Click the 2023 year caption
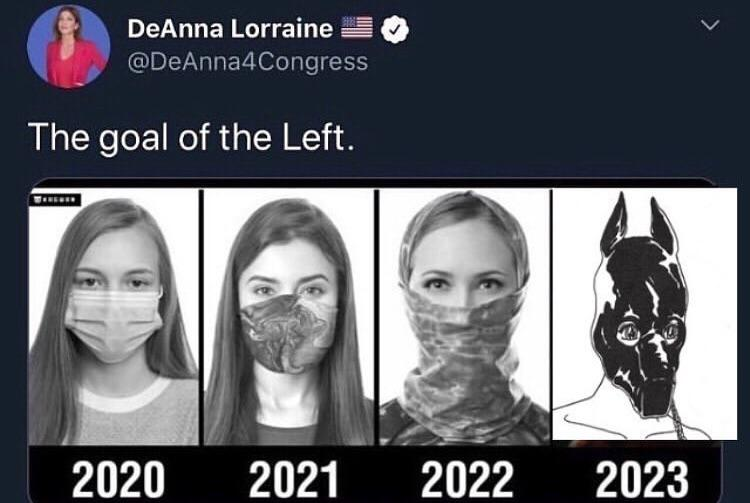This screenshot has height=503, width=750. point(642,479)
